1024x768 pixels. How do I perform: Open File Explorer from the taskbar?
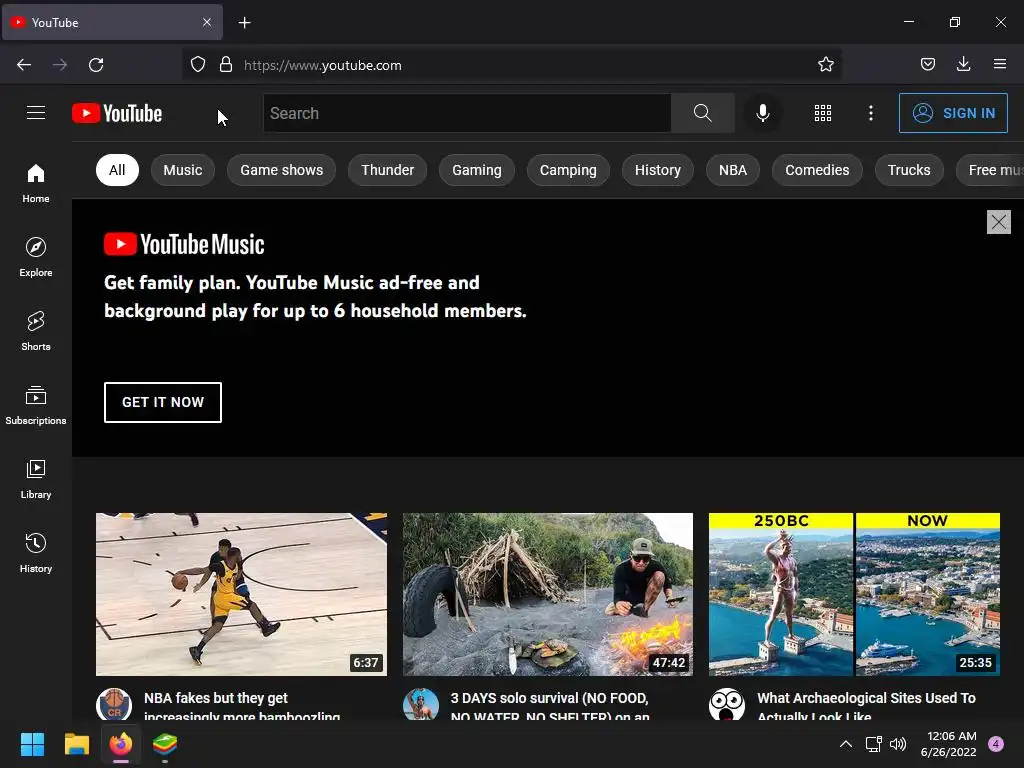(76, 744)
